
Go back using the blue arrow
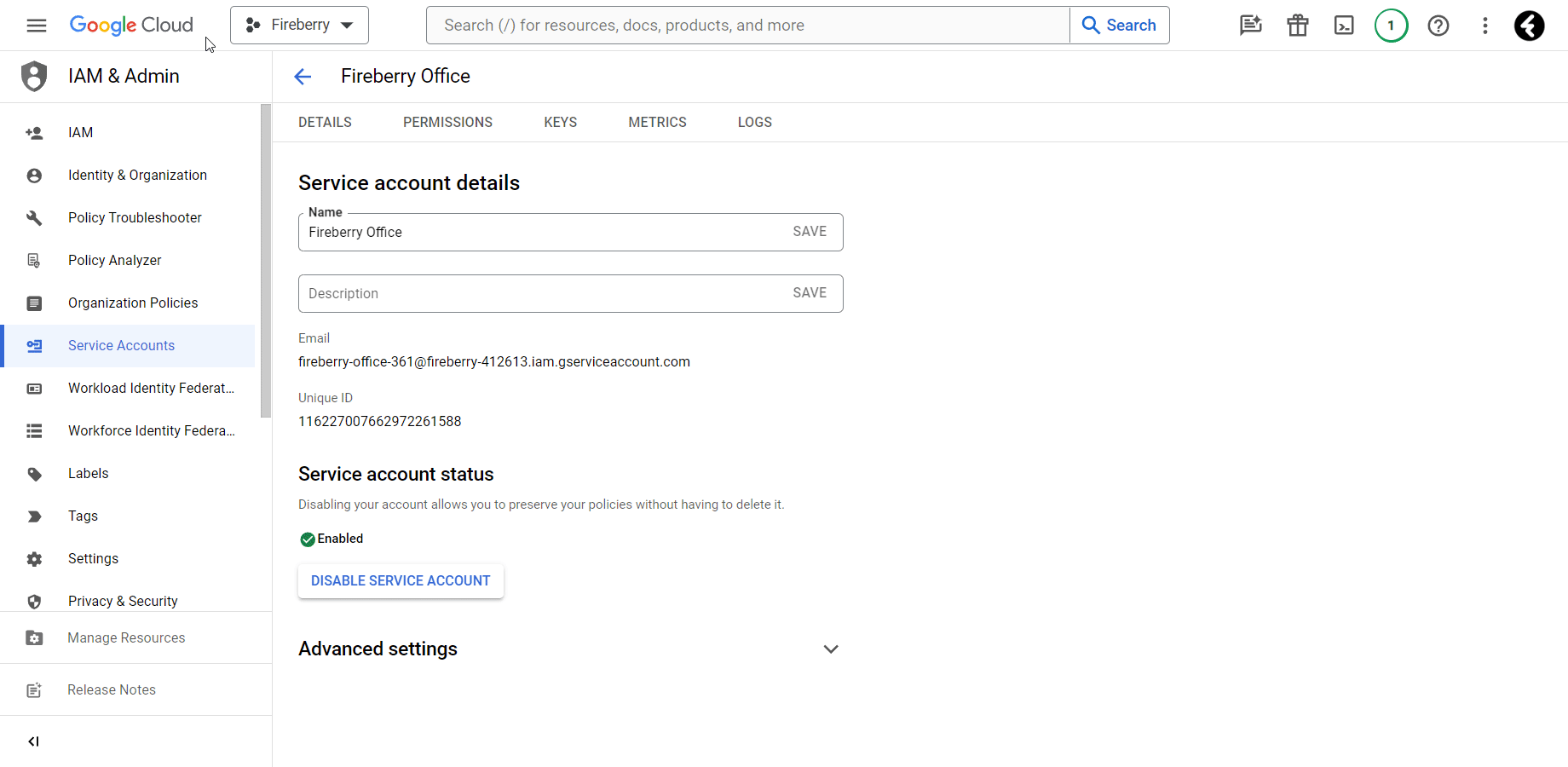(303, 77)
